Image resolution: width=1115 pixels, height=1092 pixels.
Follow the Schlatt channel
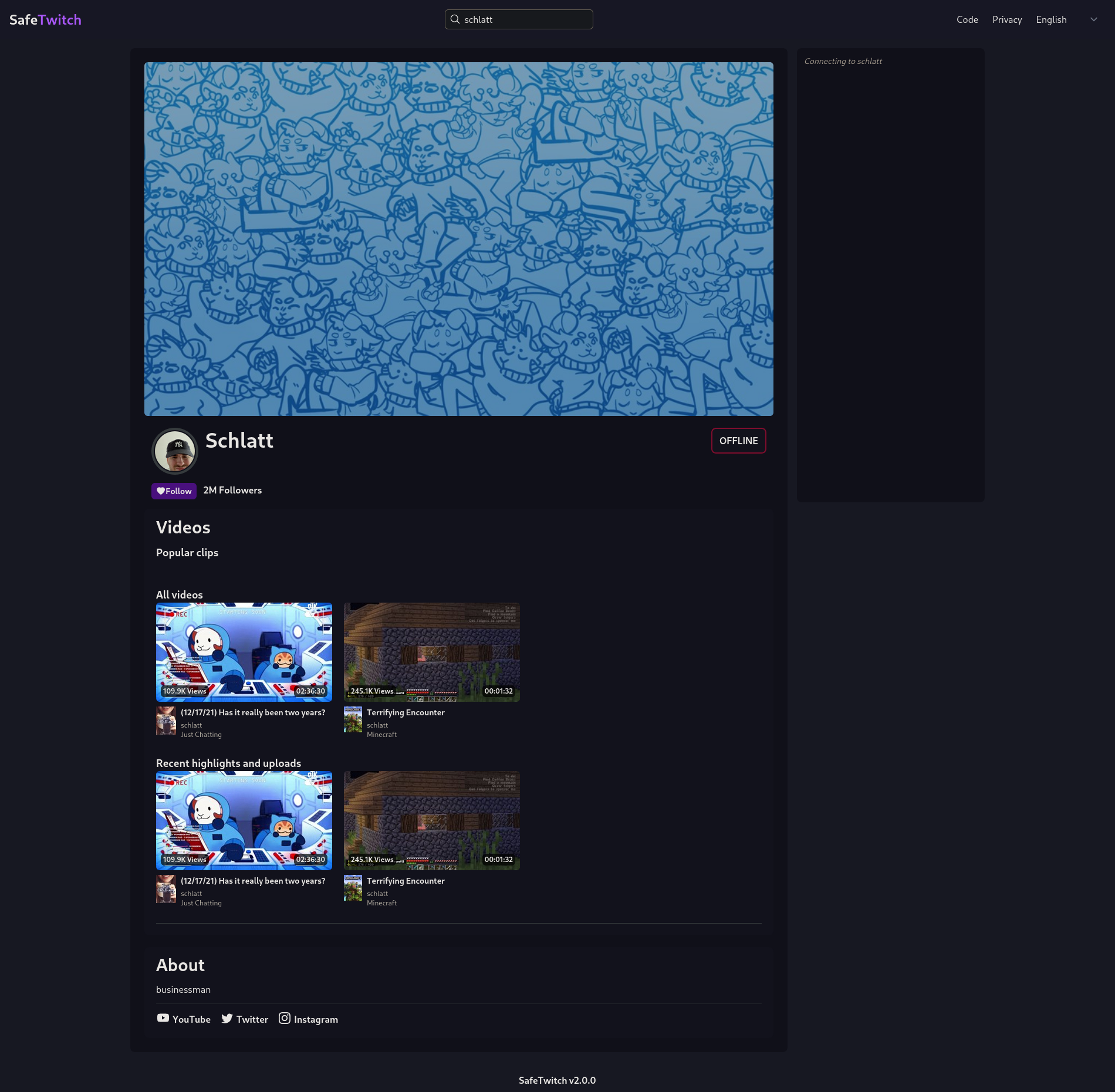point(174,491)
